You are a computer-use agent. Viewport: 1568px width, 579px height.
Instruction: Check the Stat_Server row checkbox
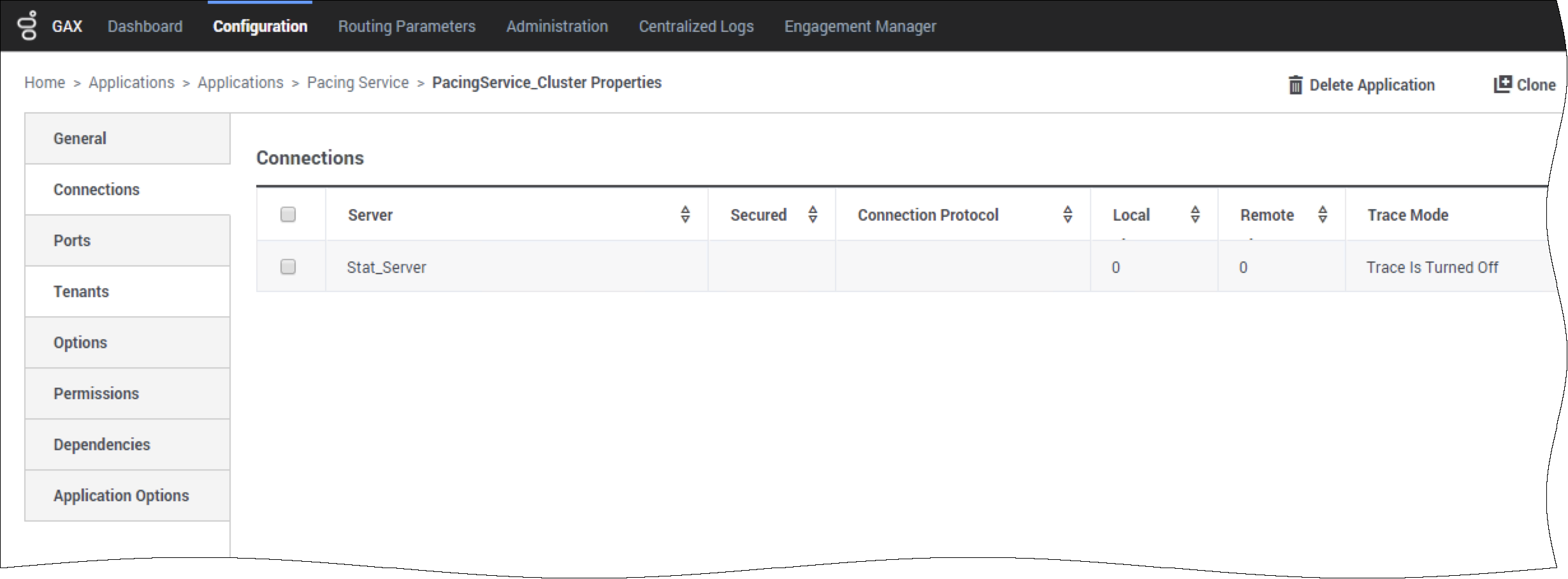[x=288, y=267]
